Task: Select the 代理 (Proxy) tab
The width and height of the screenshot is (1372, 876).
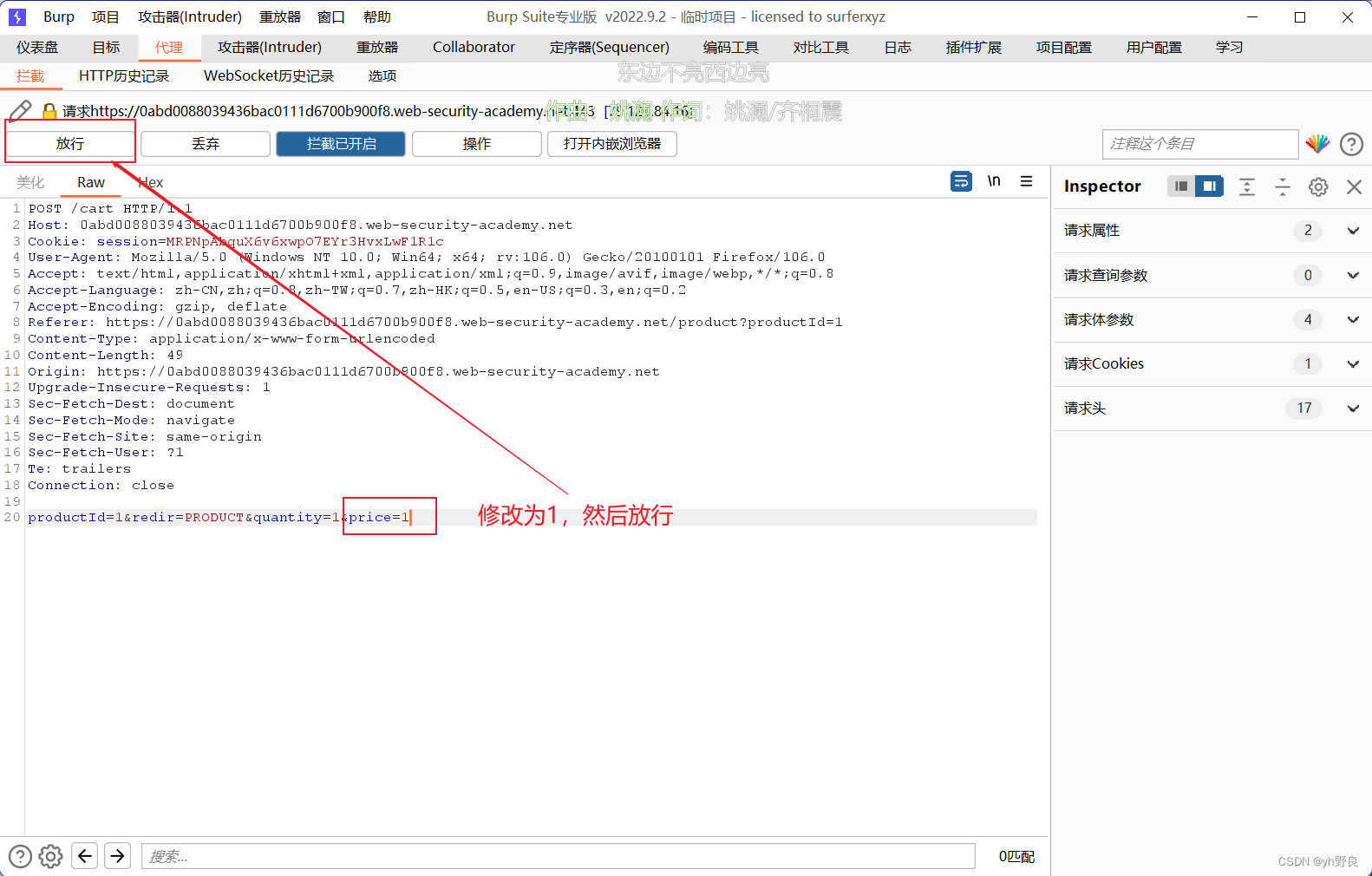Action: tap(169, 48)
